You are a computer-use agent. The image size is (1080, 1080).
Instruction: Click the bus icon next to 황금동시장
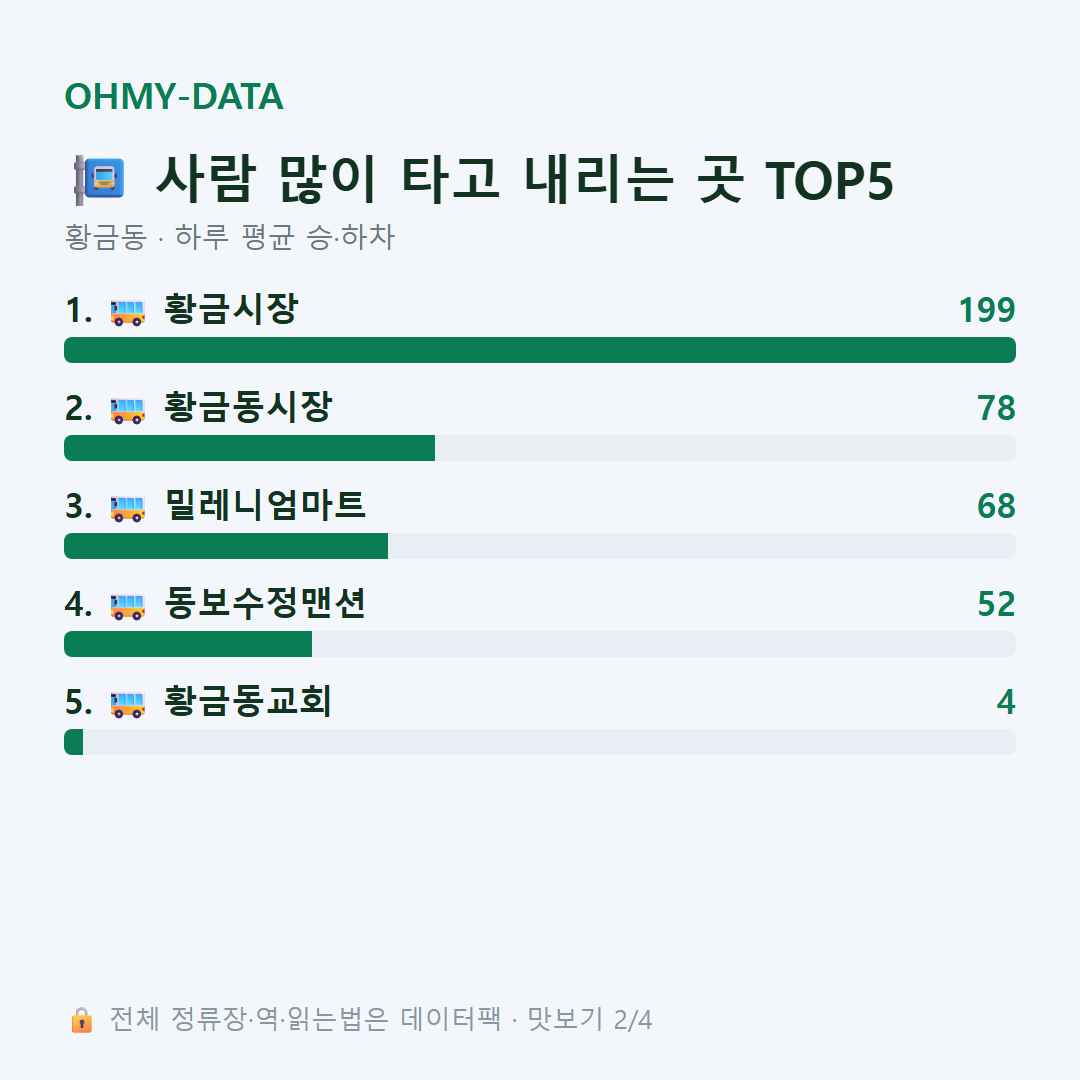(127, 410)
